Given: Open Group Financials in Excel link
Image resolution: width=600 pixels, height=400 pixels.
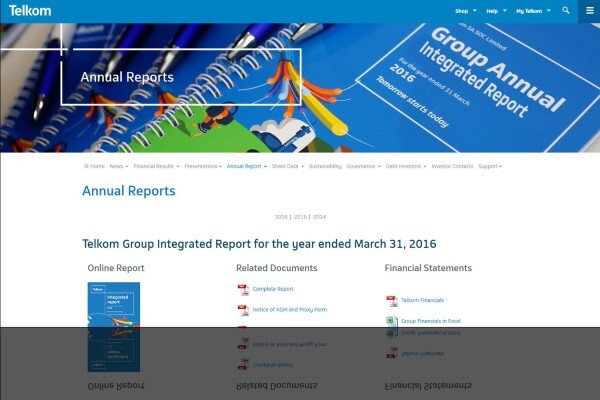Looking at the screenshot, I should pyautogui.click(x=431, y=321).
